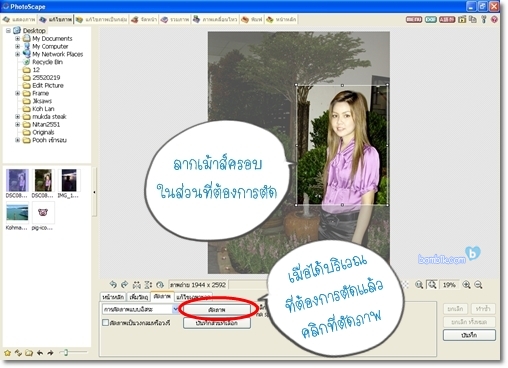The width and height of the screenshot is (508, 368).
Task: Select the first DSC08 thumbnail
Action: click(17, 183)
